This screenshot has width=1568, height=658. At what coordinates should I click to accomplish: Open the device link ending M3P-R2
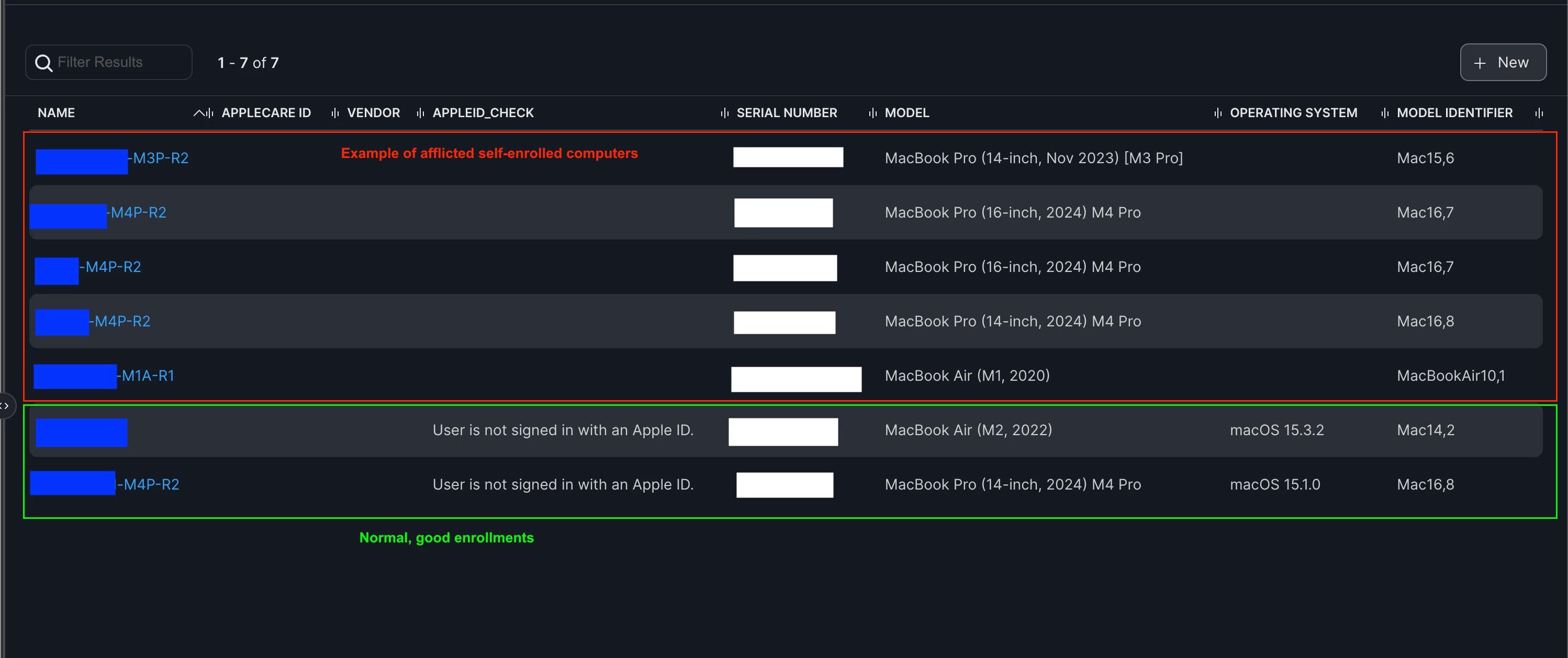click(161, 158)
